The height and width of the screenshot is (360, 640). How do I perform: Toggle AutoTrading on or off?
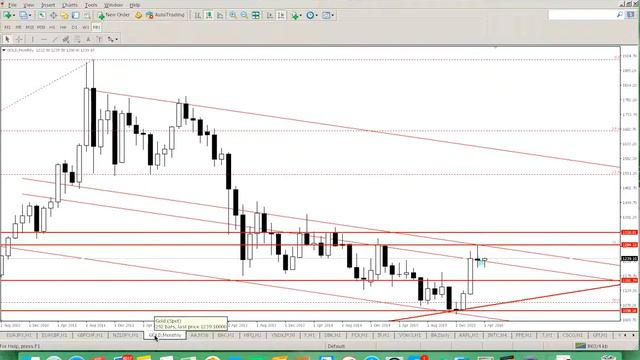(x=165, y=15)
